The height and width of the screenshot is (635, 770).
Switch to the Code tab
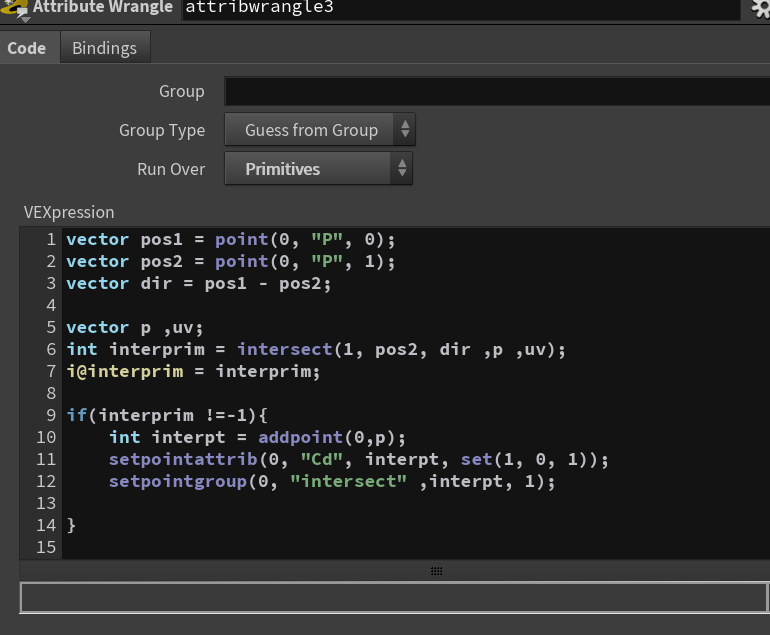coord(27,48)
